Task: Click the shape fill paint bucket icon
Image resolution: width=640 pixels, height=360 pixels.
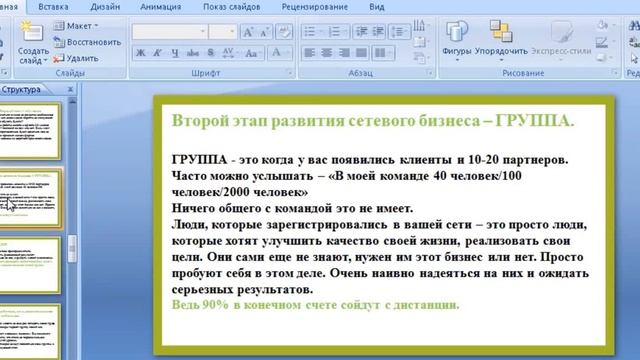Action: [x=602, y=25]
